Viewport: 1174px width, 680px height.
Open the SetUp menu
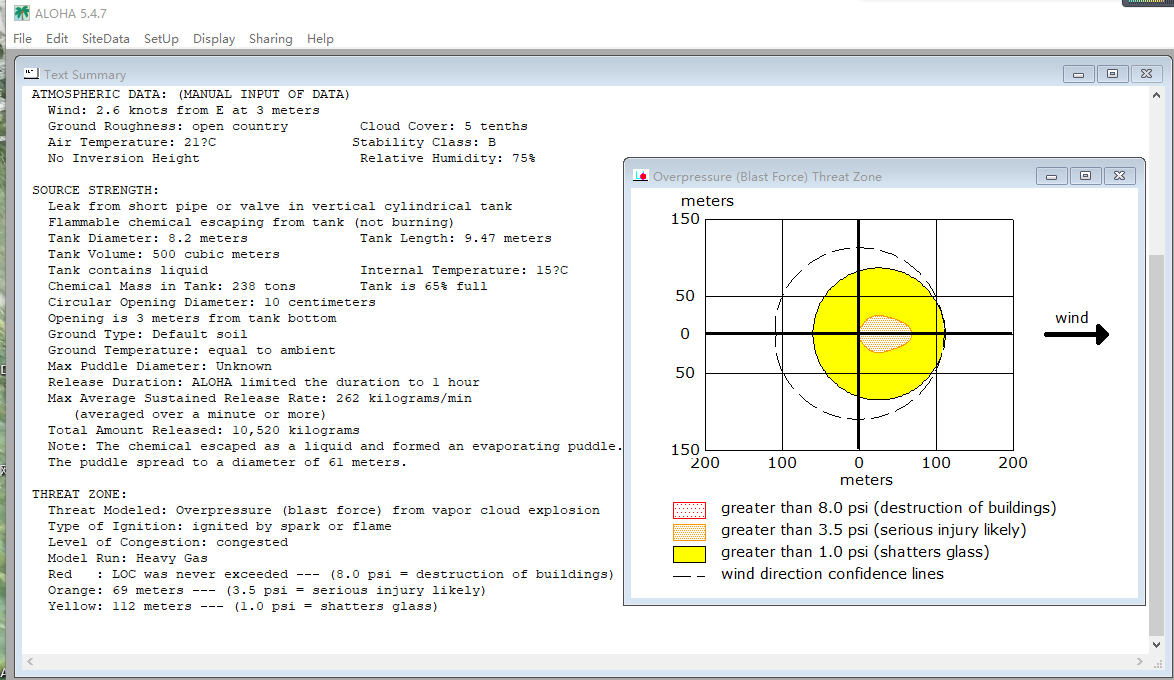tap(161, 39)
